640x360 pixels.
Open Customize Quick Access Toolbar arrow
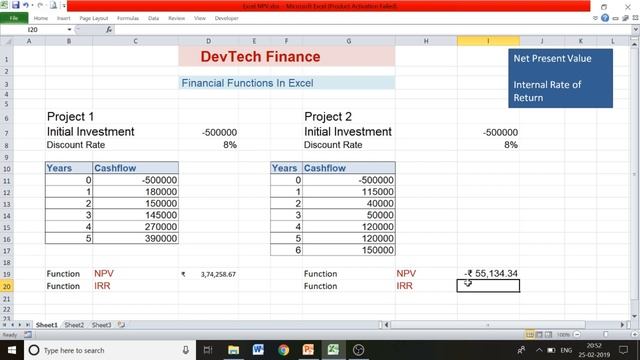pos(64,6)
